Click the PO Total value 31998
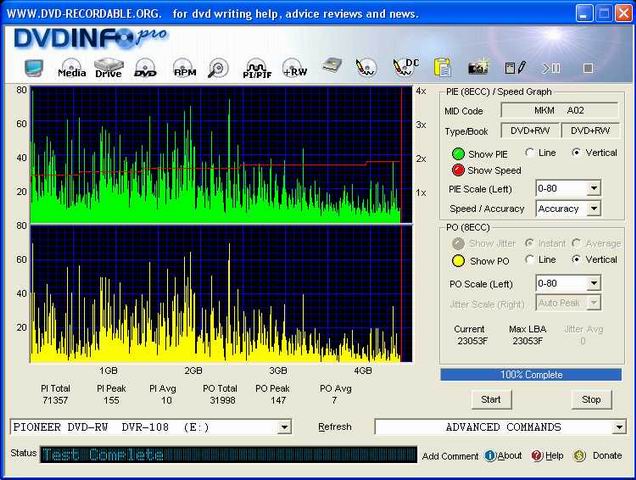 click(x=222, y=400)
